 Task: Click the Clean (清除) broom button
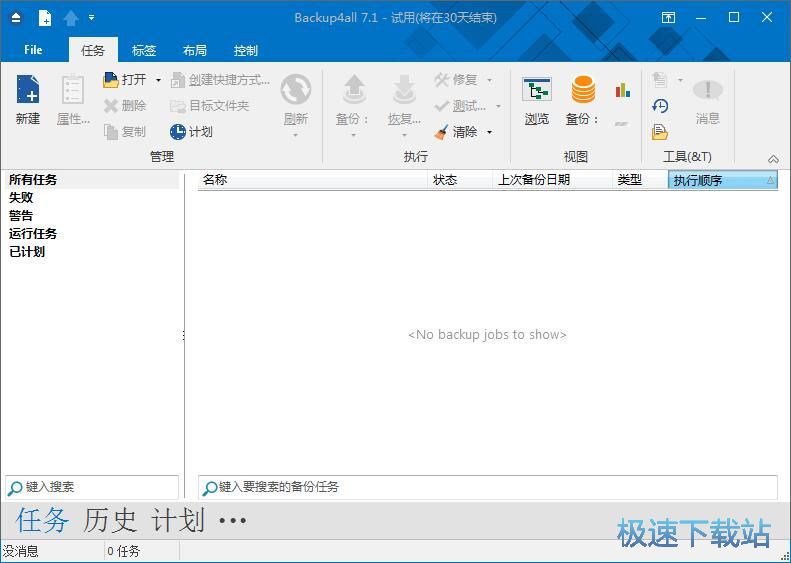(x=456, y=132)
